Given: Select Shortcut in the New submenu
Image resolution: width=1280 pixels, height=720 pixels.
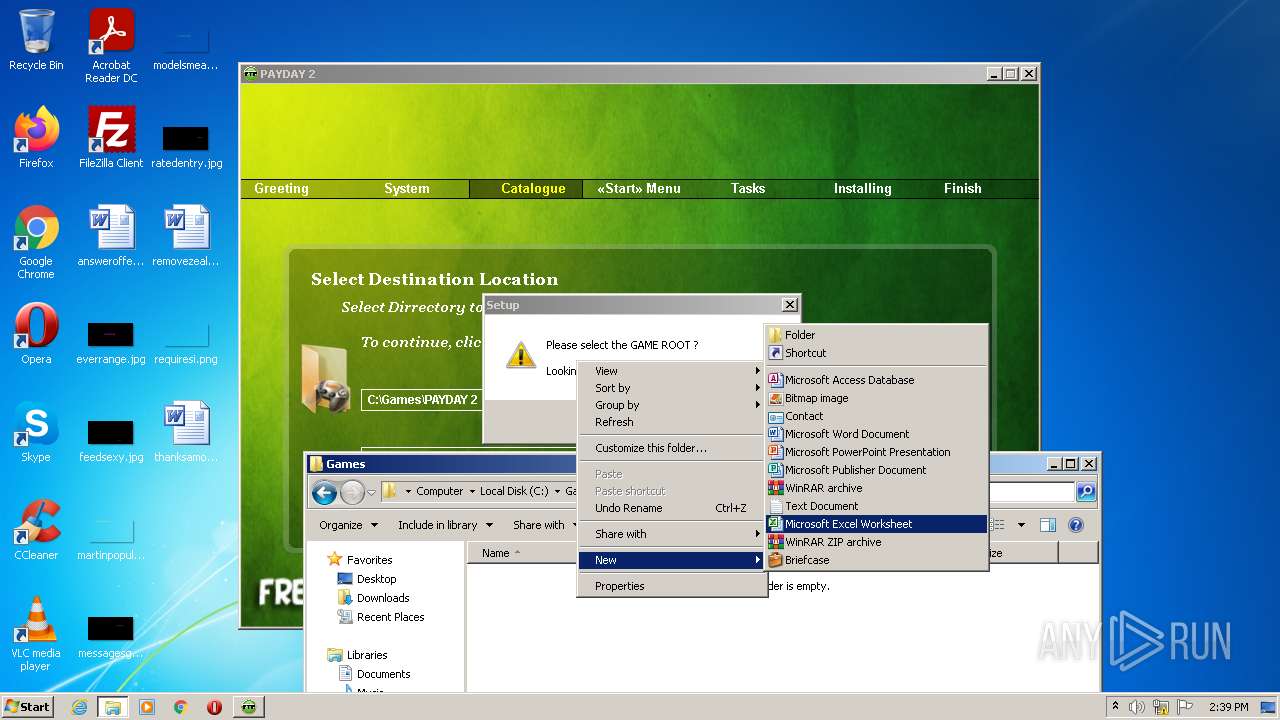Looking at the screenshot, I should pyautogui.click(x=877, y=353).
